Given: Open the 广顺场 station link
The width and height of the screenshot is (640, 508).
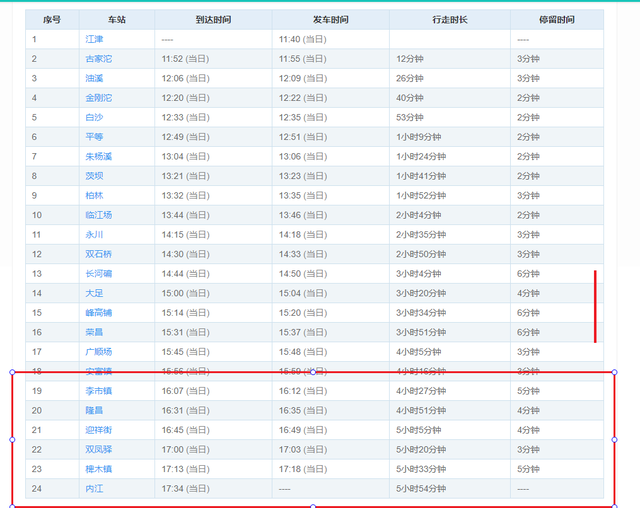Looking at the screenshot, I should pyautogui.click(x=98, y=352).
